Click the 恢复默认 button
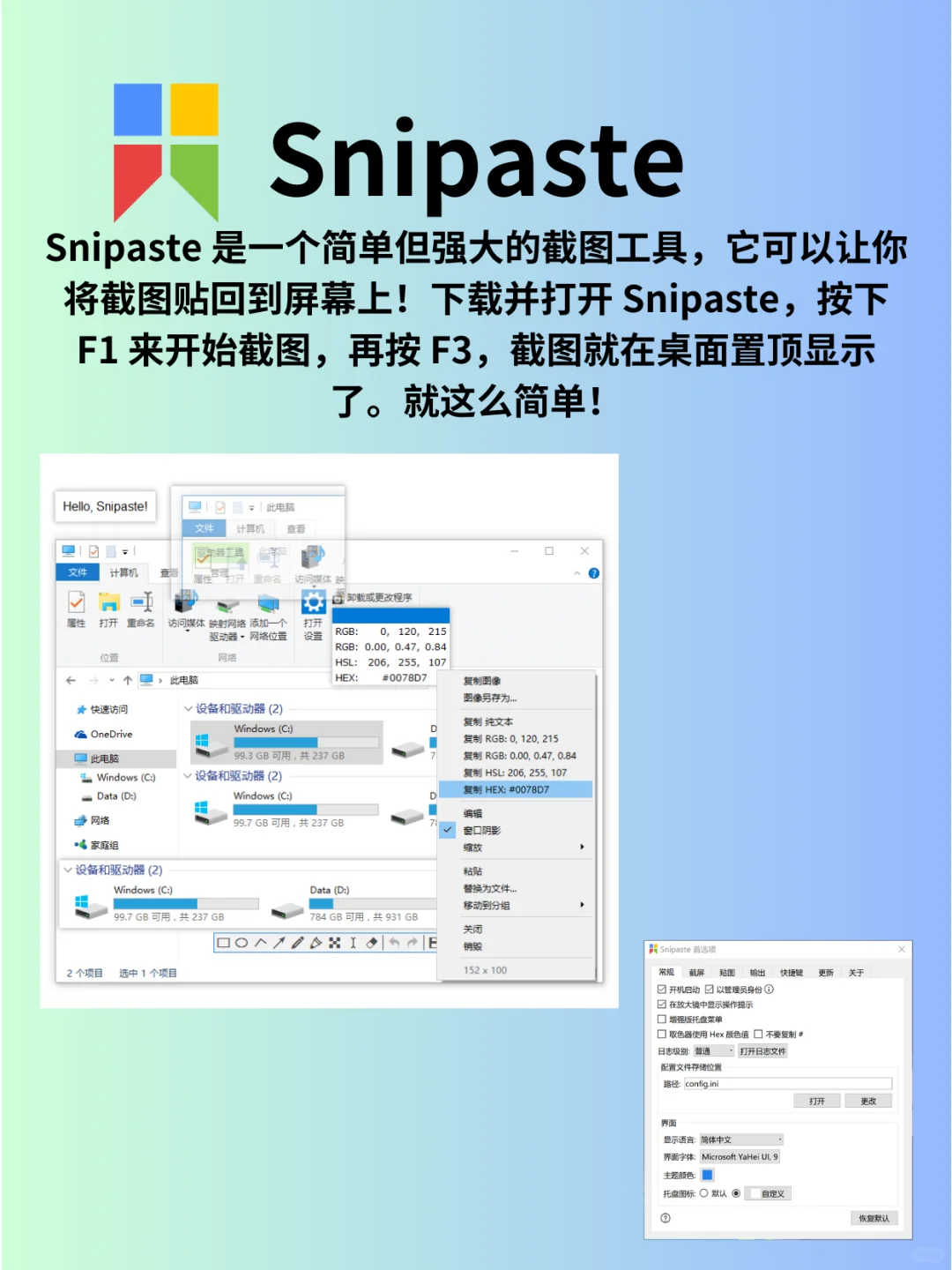 click(x=874, y=1218)
